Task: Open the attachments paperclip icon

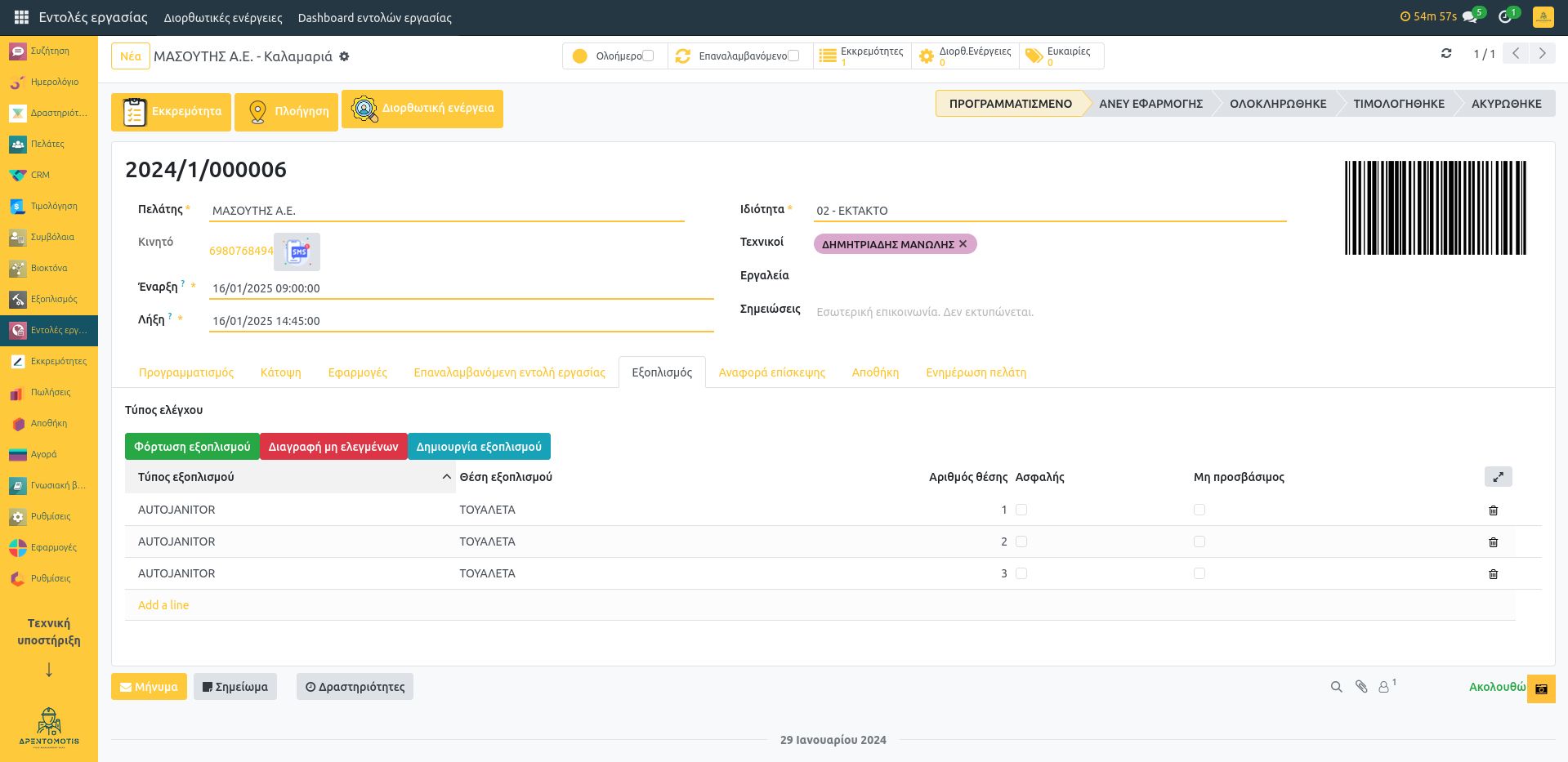Action: (x=1361, y=687)
